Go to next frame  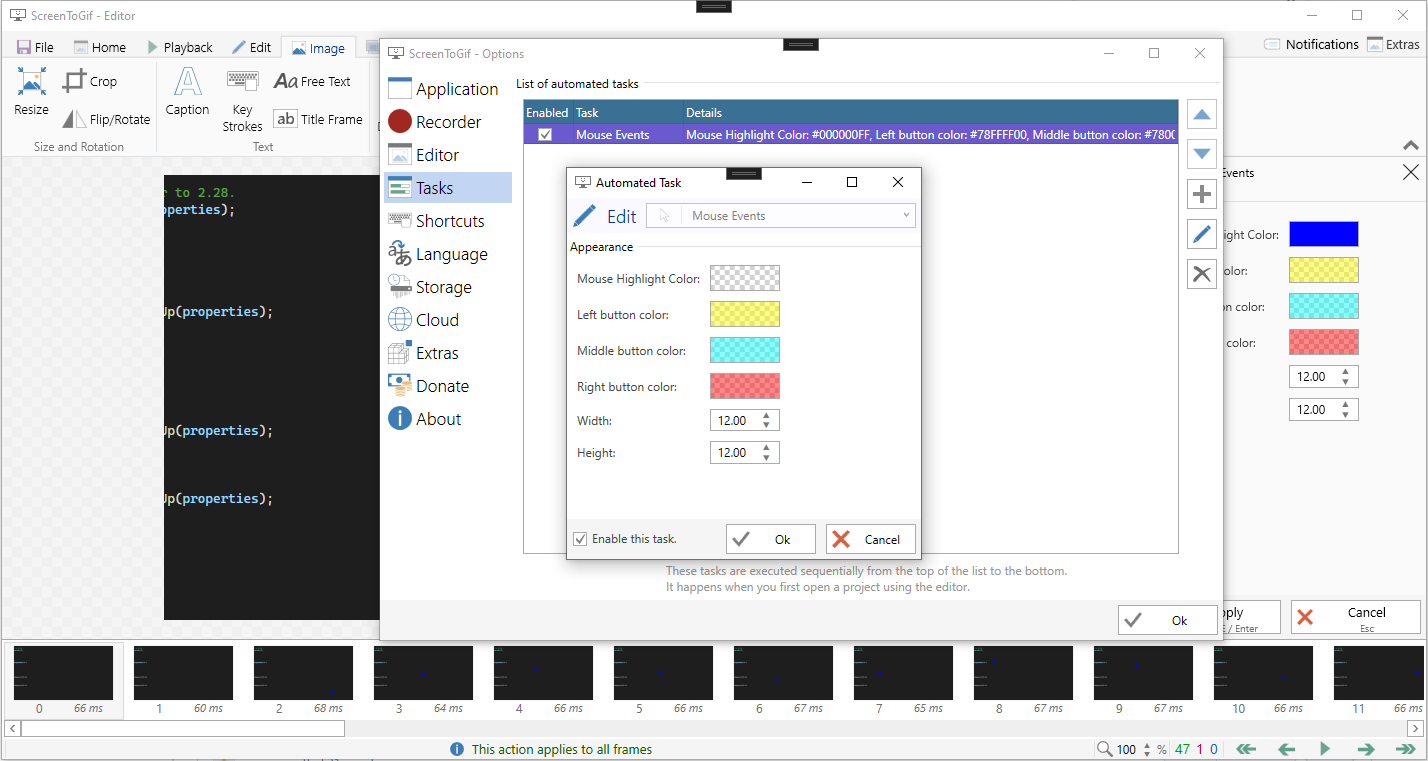pos(1365,749)
